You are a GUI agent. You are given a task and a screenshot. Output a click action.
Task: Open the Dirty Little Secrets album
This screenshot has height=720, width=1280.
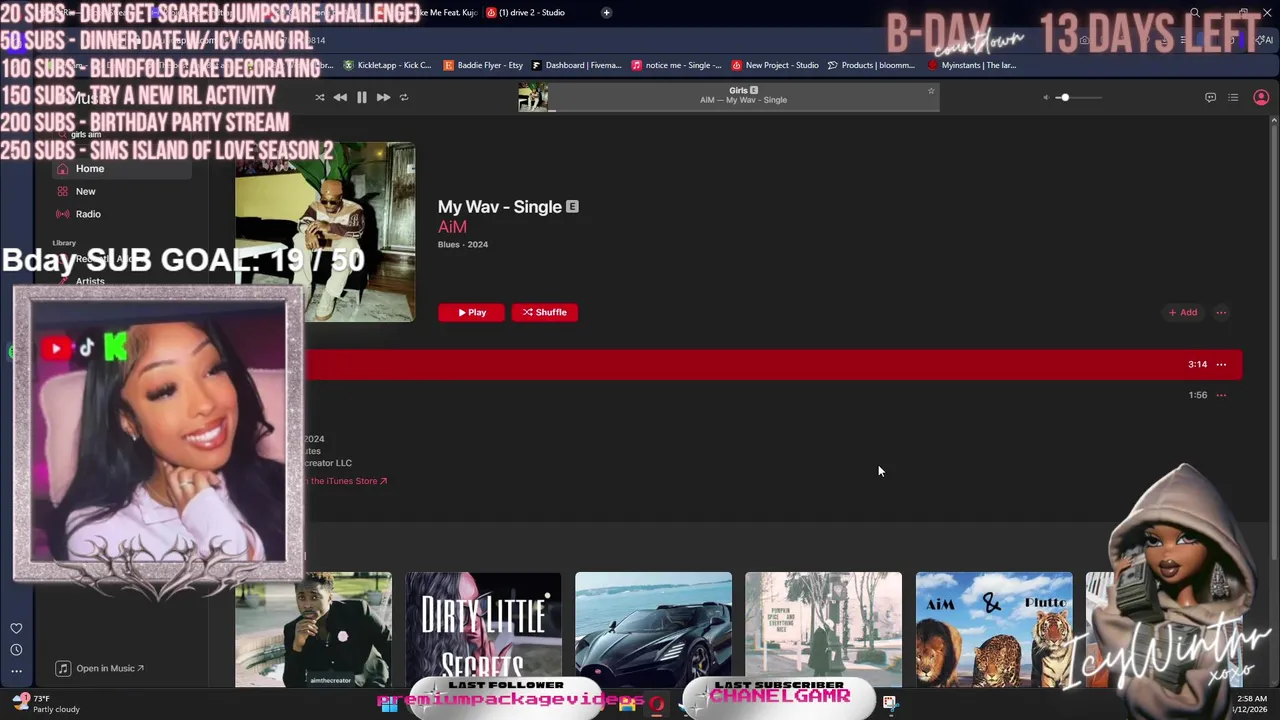[x=483, y=630]
